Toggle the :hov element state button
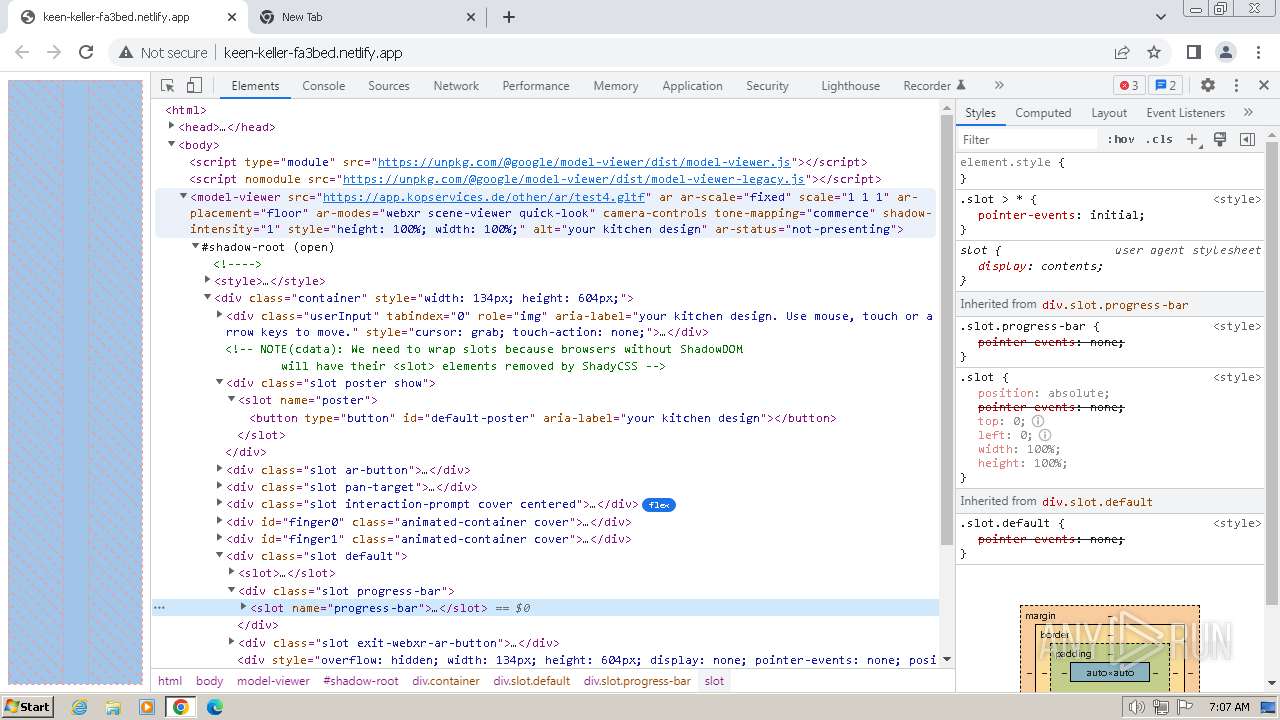This screenshot has height=720, width=1280. tap(1121, 140)
